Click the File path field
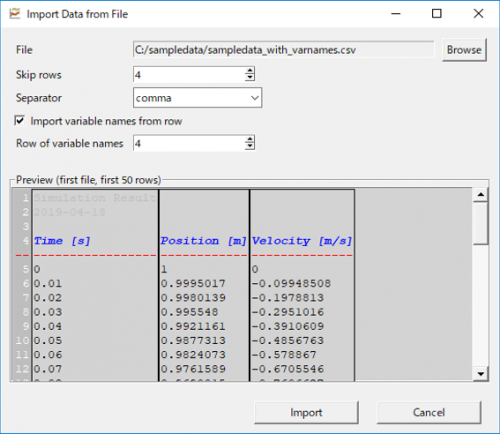 click(x=284, y=50)
